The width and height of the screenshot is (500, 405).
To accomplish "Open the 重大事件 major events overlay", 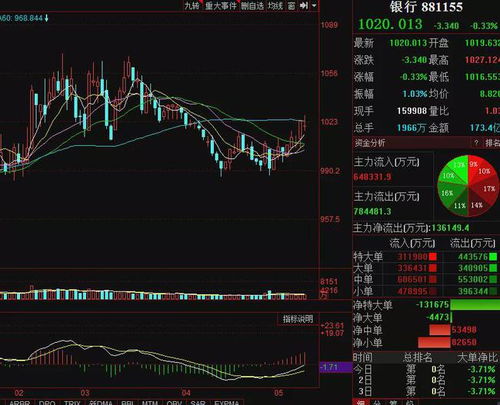I will [221, 5].
